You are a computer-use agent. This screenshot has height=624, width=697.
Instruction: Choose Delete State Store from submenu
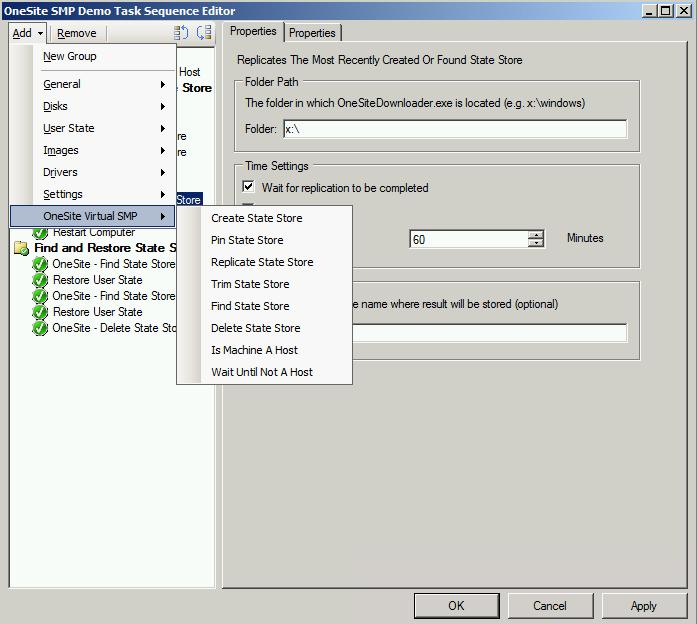pos(265,328)
